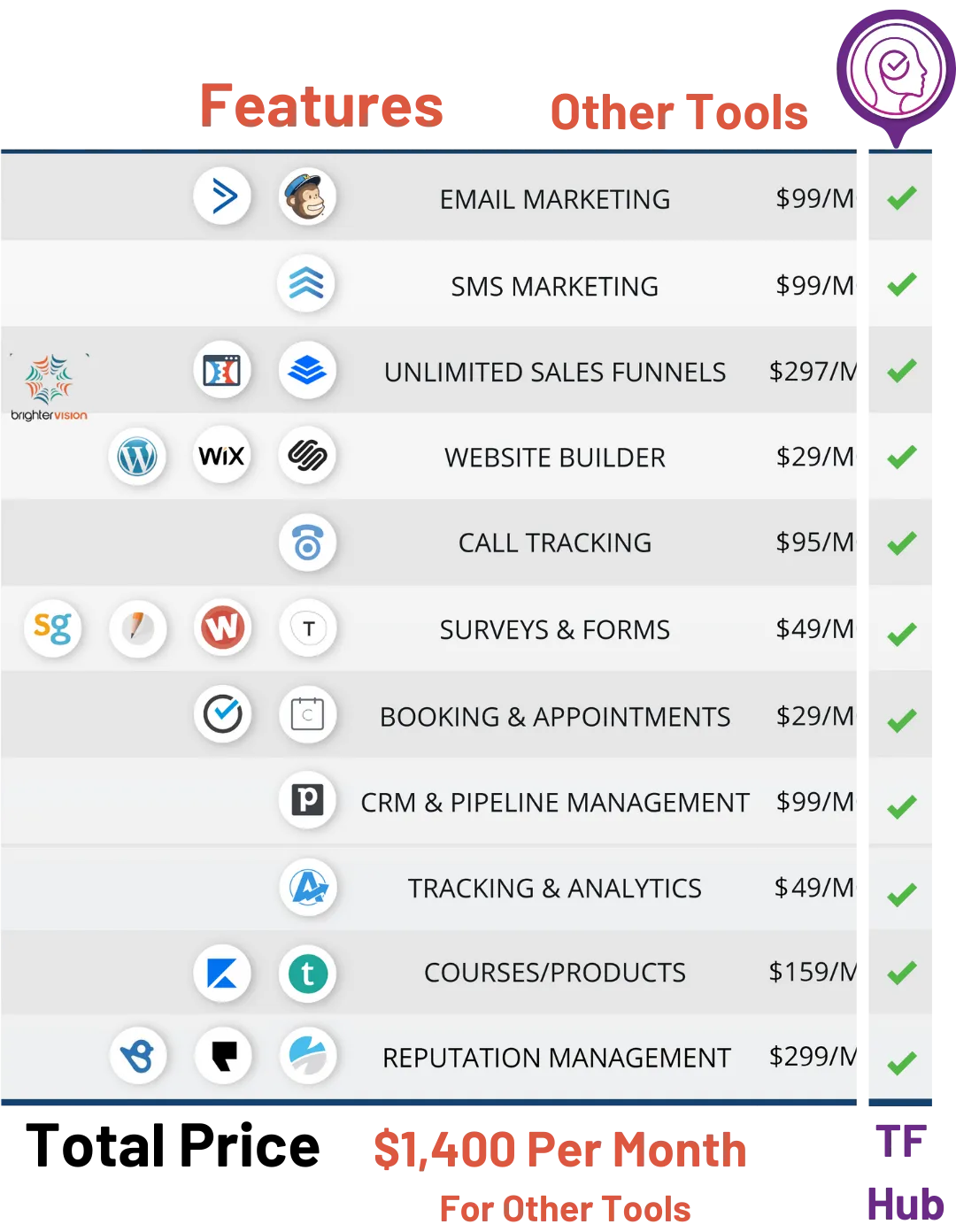
Task: Click the Kajabi 'K' icon
Action: coord(222,974)
